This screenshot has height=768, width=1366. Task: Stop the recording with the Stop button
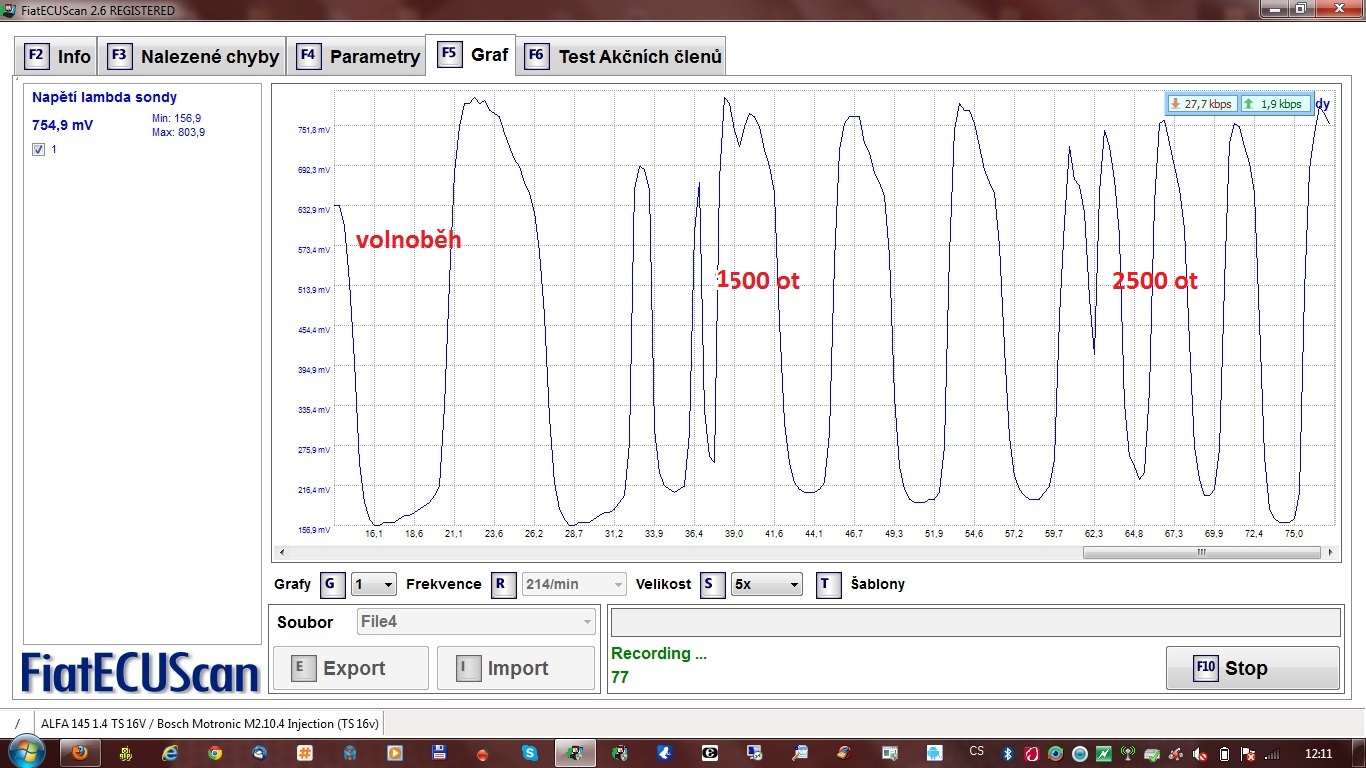tap(1252, 668)
